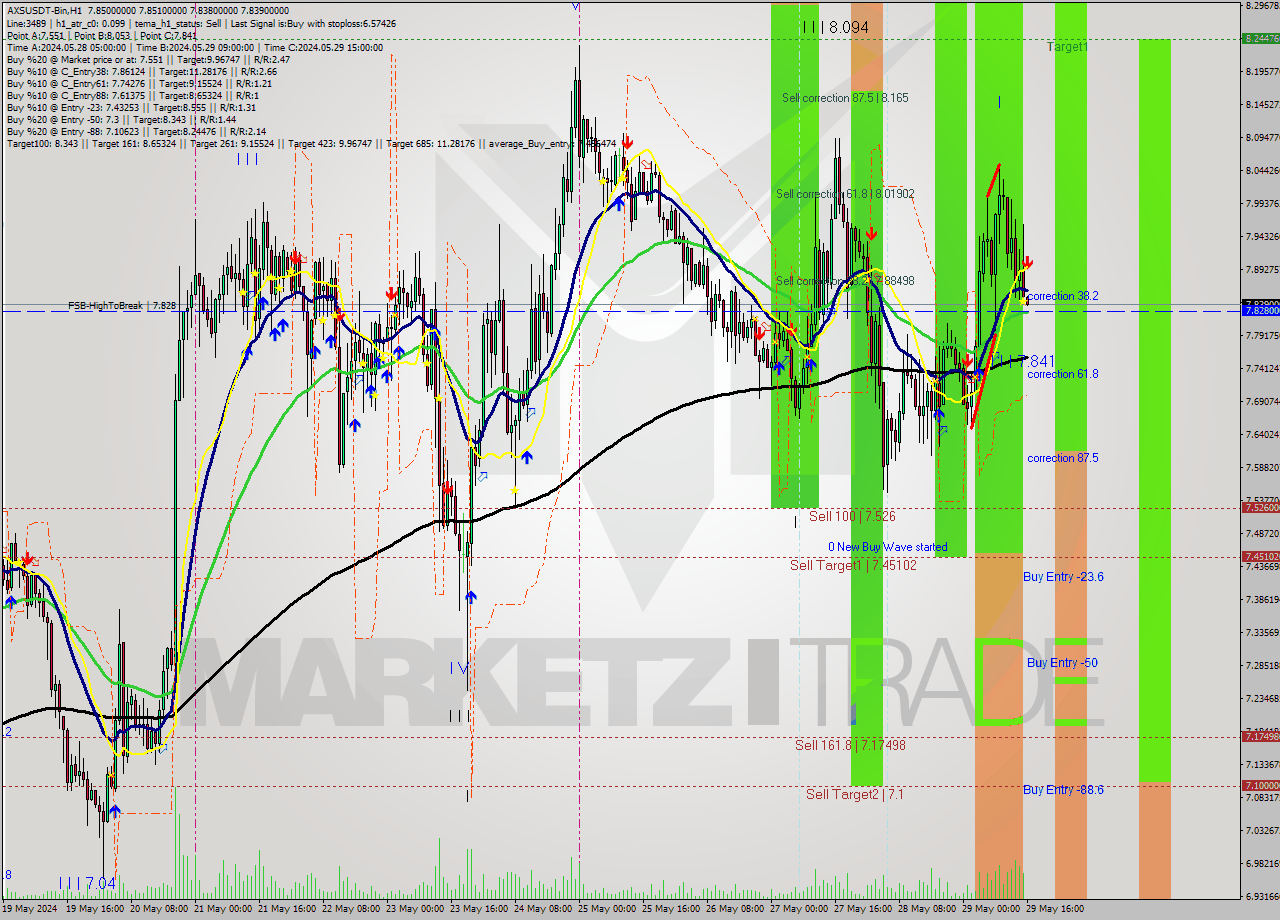Viewport: 1280px width, 920px height.
Task: Click the AXSUSDT-Bin,H1 symbol title
Action: (x=47, y=10)
